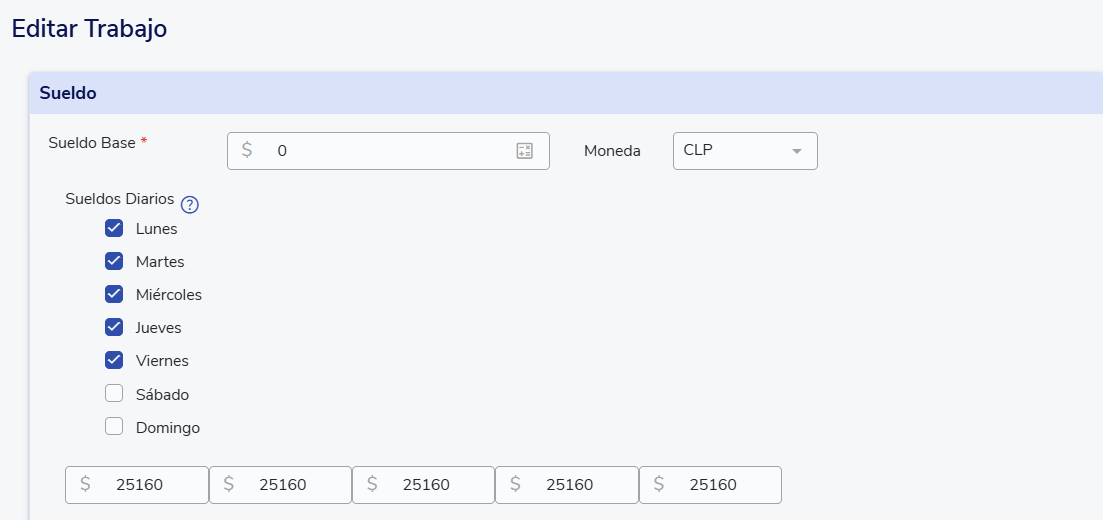
Task: Open calculator icon in Sueldo Base field
Action: pyautogui.click(x=524, y=151)
